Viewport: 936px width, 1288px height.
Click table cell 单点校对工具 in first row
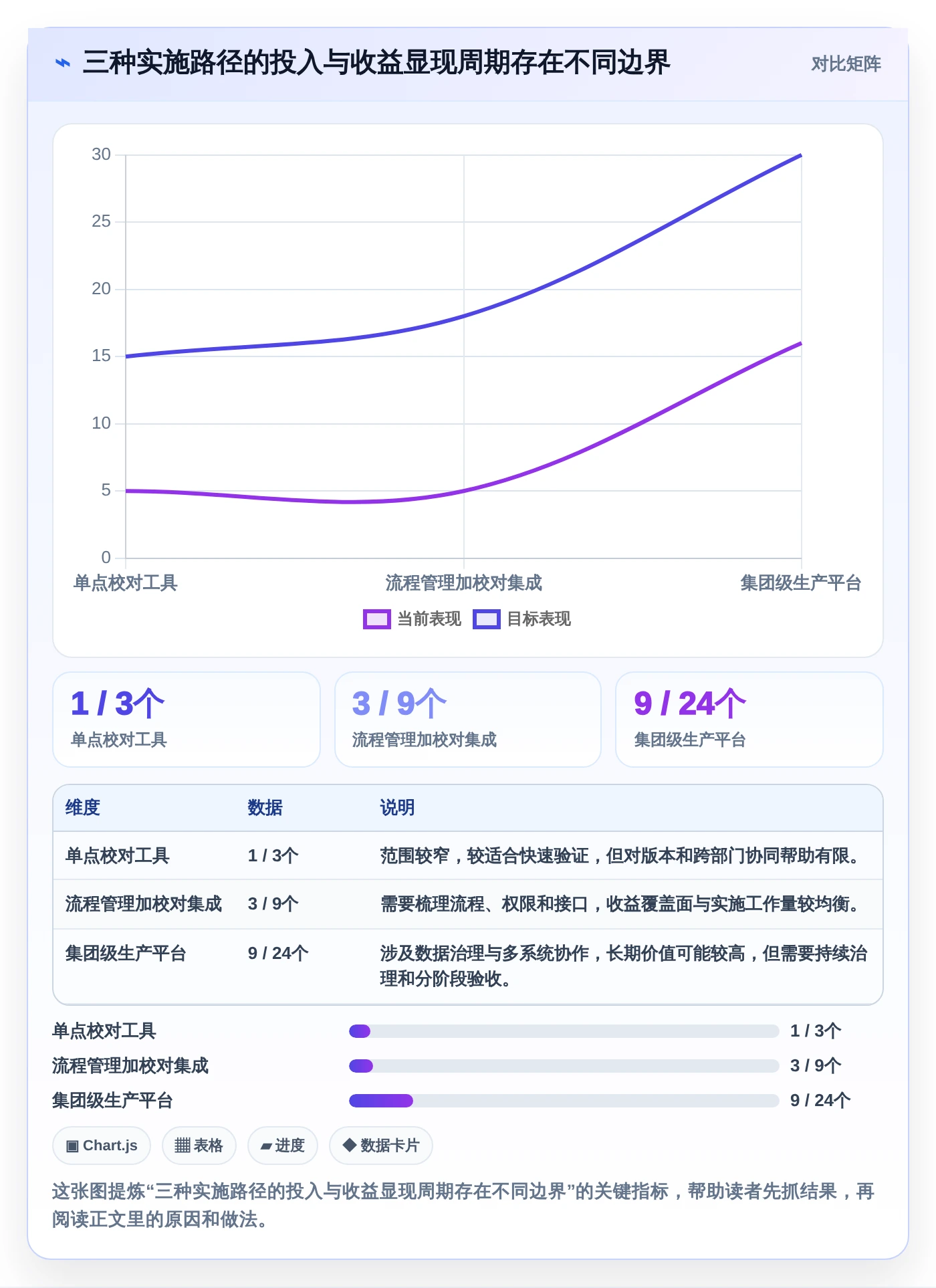pos(118,856)
